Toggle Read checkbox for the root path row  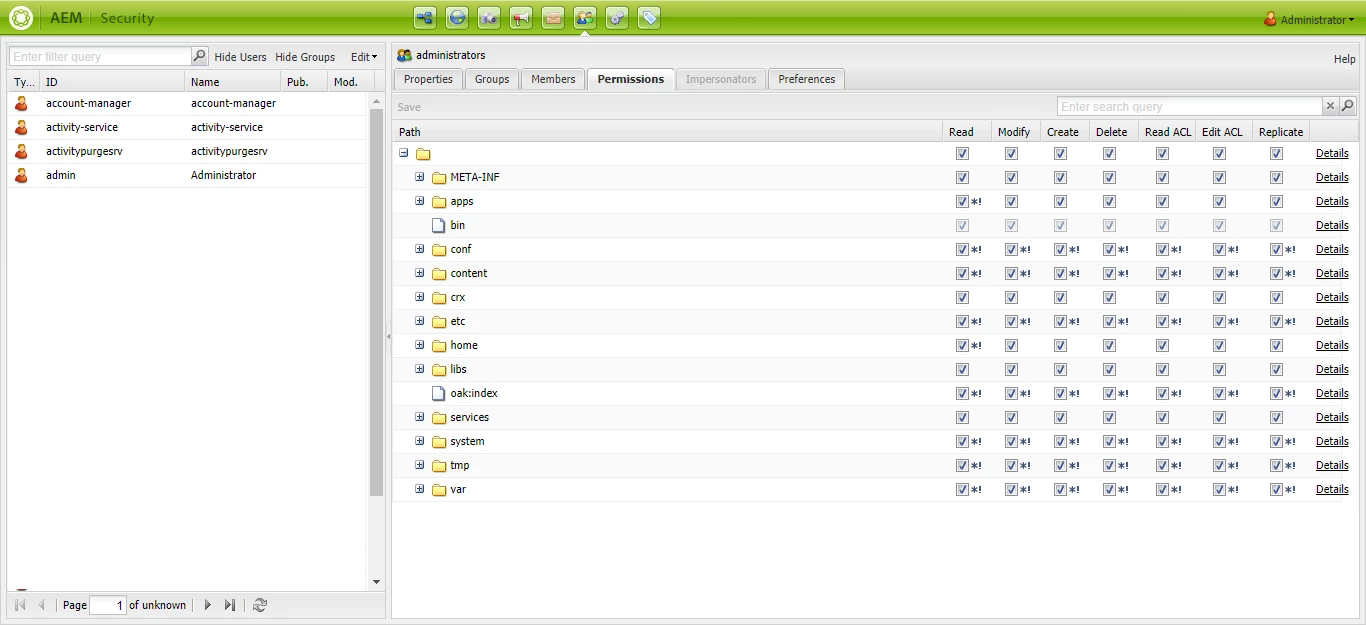pyautogui.click(x=962, y=153)
